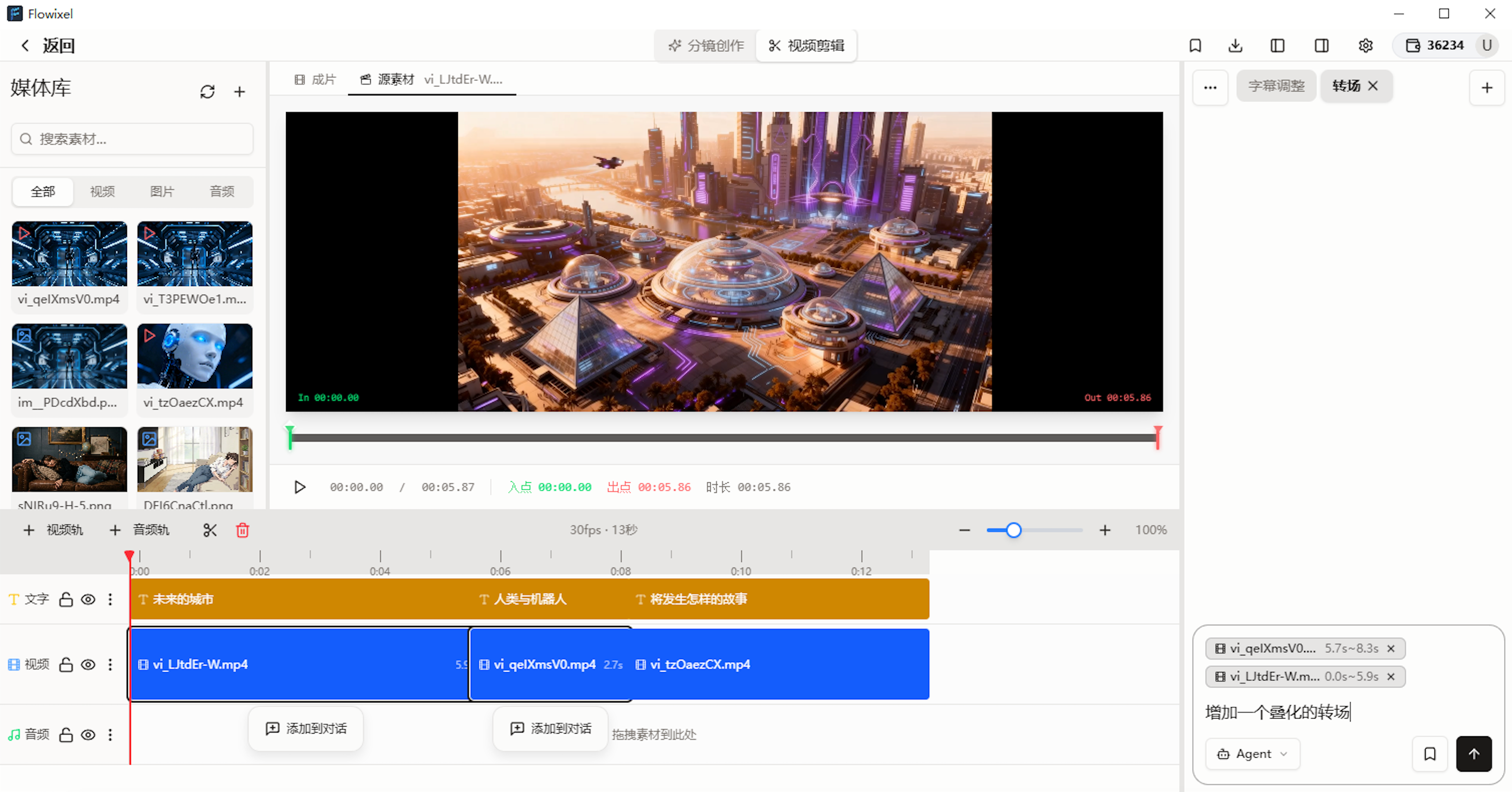1512x792 pixels.
Task: Click the 搜索素材 search field
Action: click(132, 139)
